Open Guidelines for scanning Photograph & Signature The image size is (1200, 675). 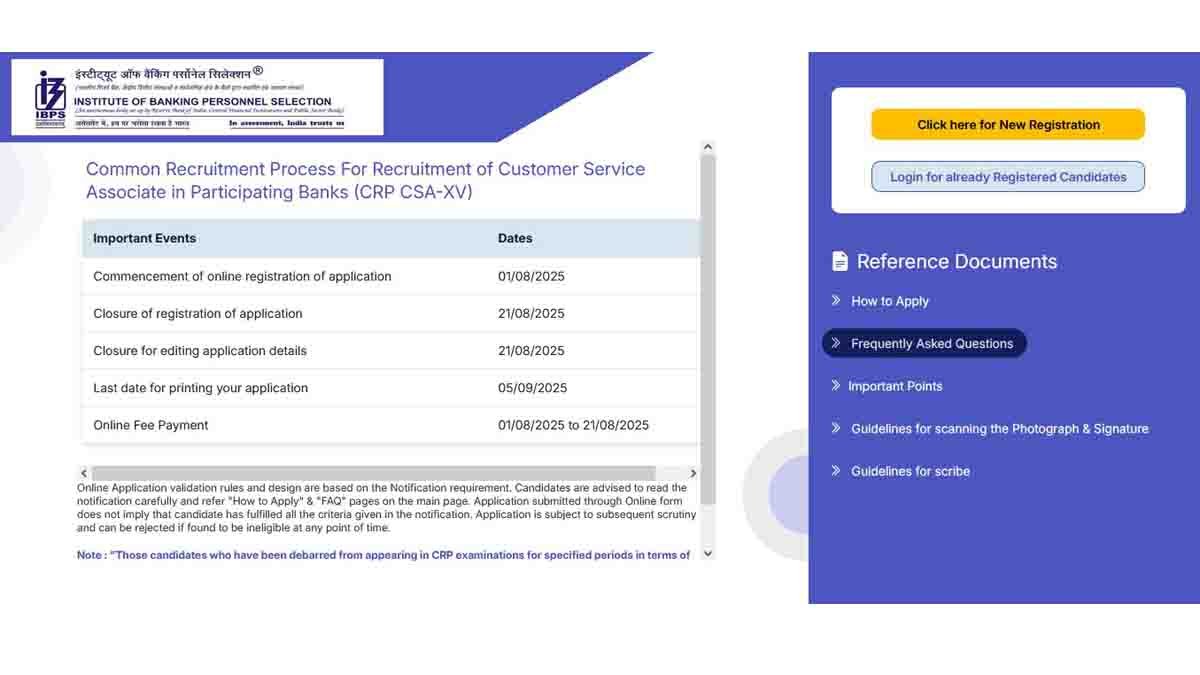[x=1000, y=429]
